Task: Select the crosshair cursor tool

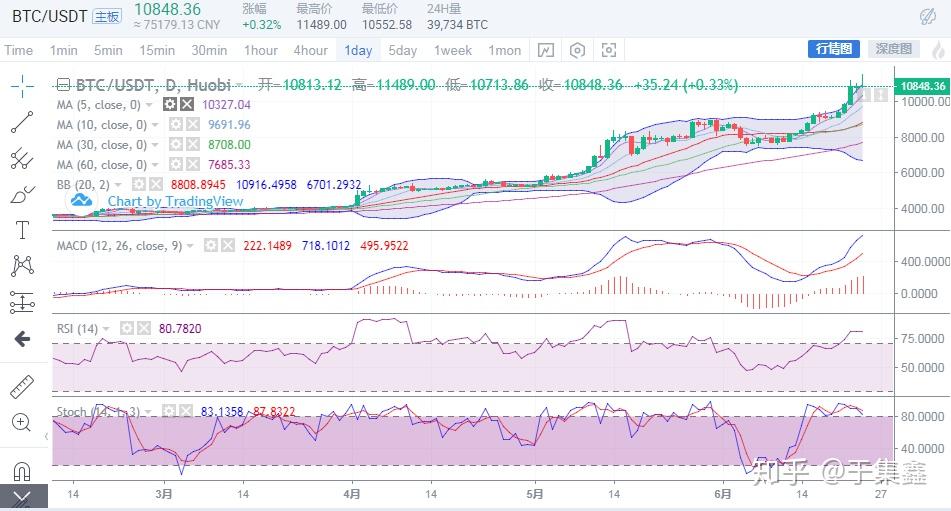Action: (22, 86)
